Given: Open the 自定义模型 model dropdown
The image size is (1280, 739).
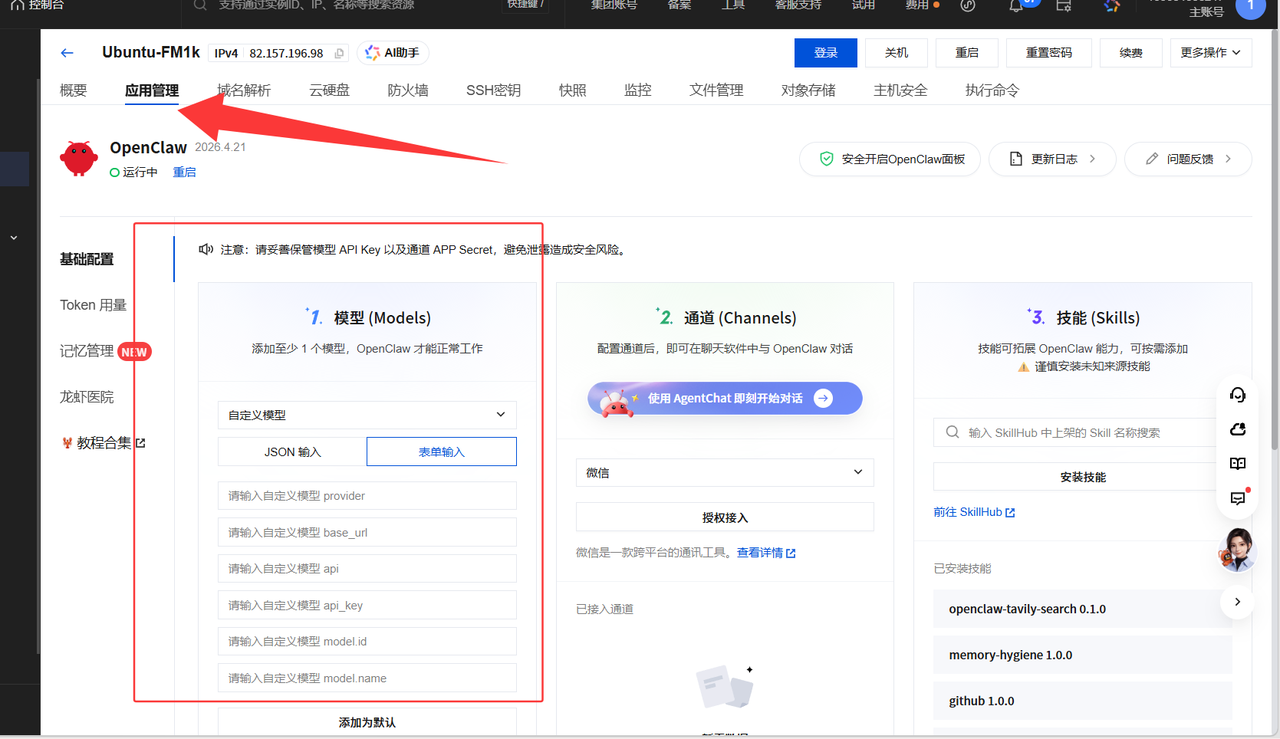Looking at the screenshot, I should [x=367, y=415].
